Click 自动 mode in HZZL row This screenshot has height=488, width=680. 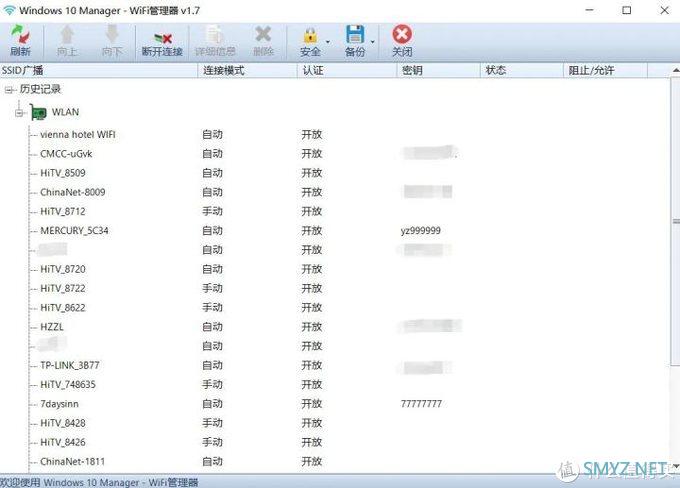[212, 327]
